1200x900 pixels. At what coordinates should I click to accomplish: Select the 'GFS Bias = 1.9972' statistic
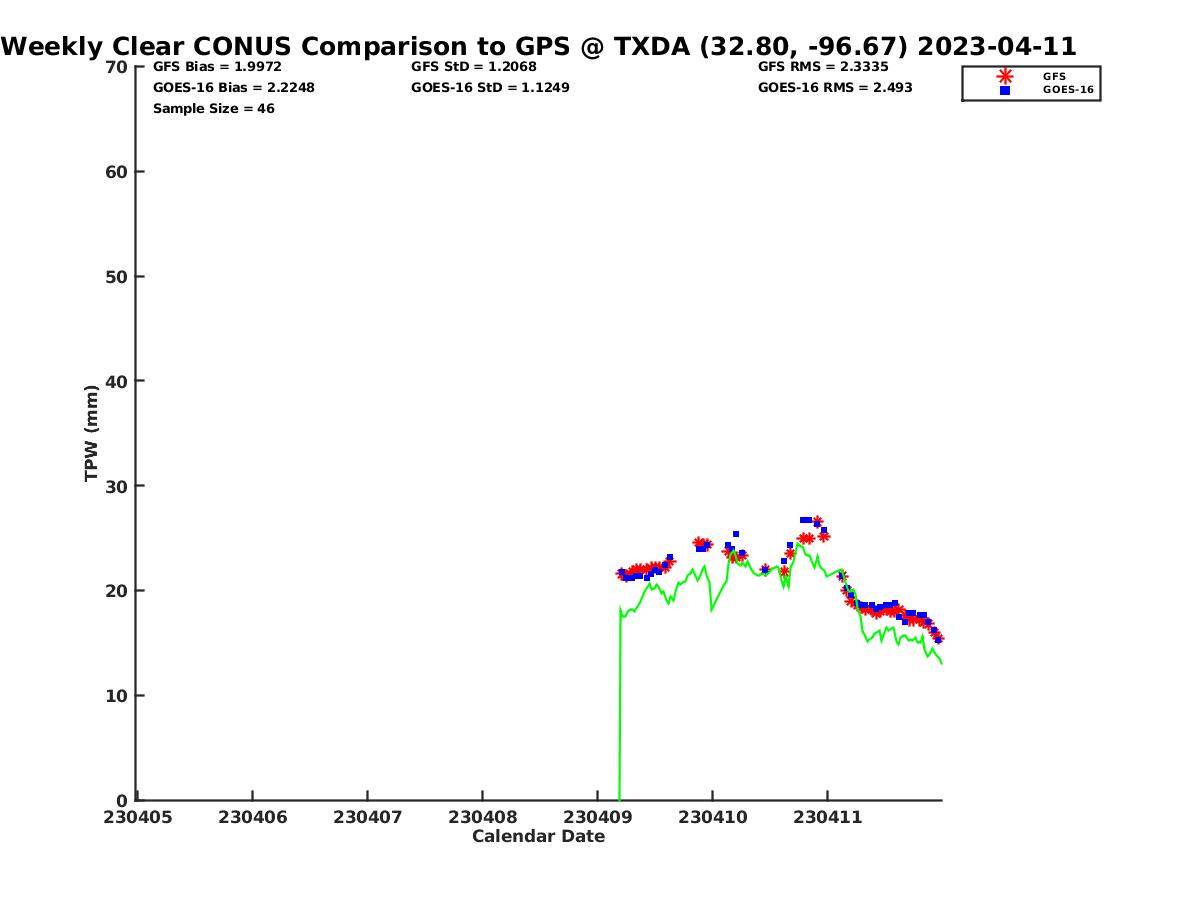(217, 67)
